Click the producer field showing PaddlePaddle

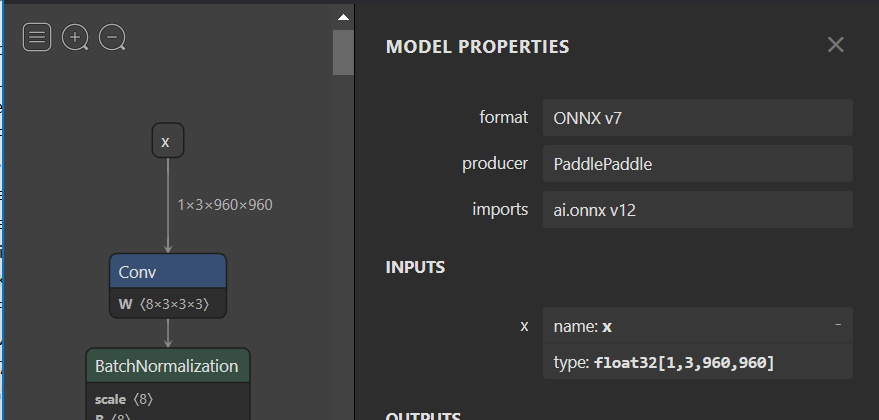[697, 164]
